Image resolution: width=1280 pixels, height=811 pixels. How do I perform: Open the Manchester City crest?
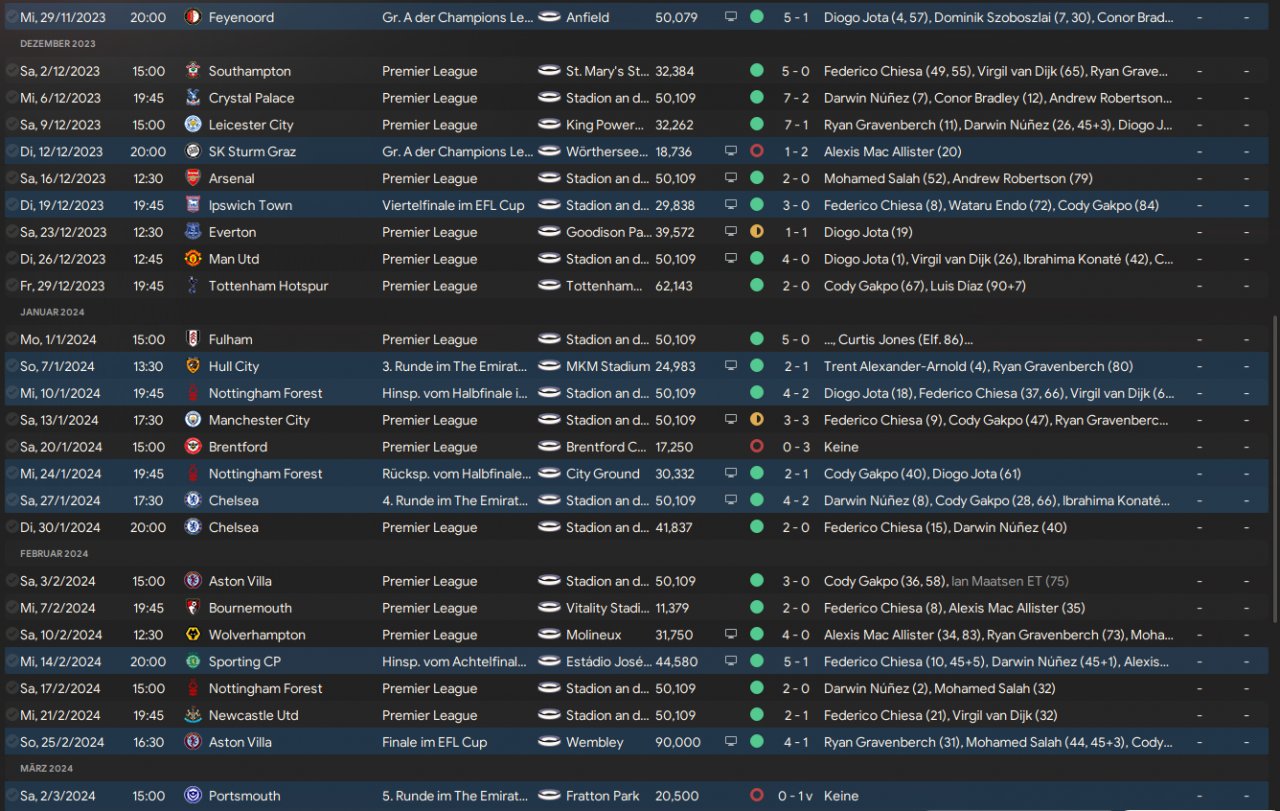point(193,420)
